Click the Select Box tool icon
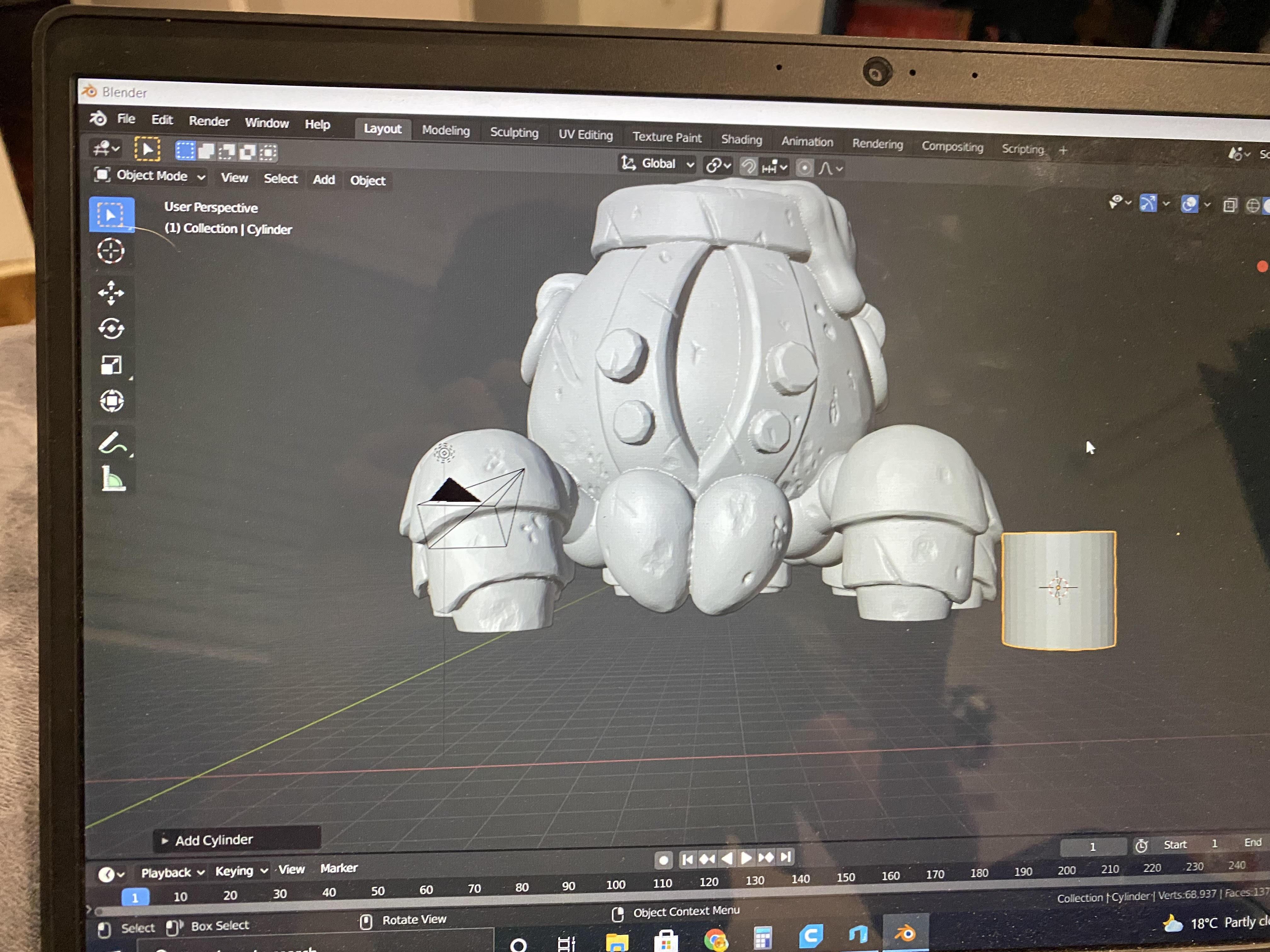 [111, 215]
